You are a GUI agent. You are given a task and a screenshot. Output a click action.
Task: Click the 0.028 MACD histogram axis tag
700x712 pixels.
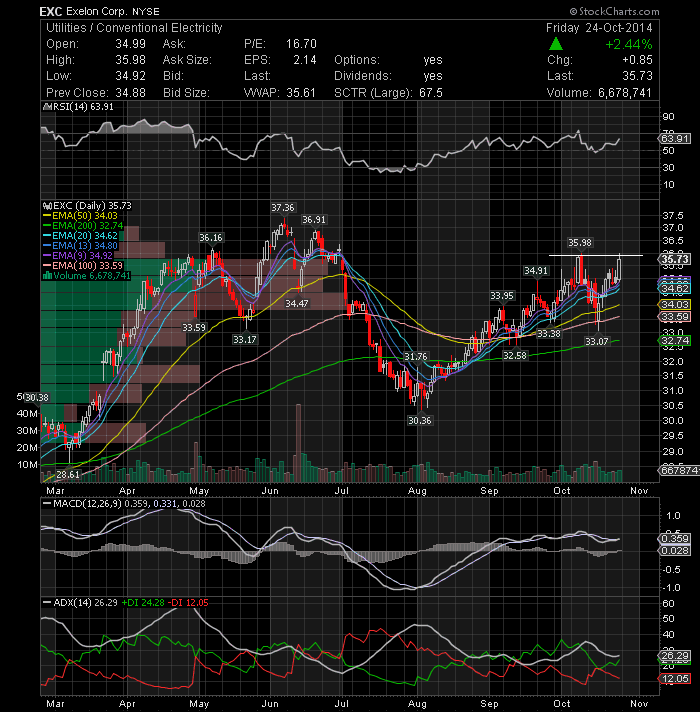pos(675,550)
